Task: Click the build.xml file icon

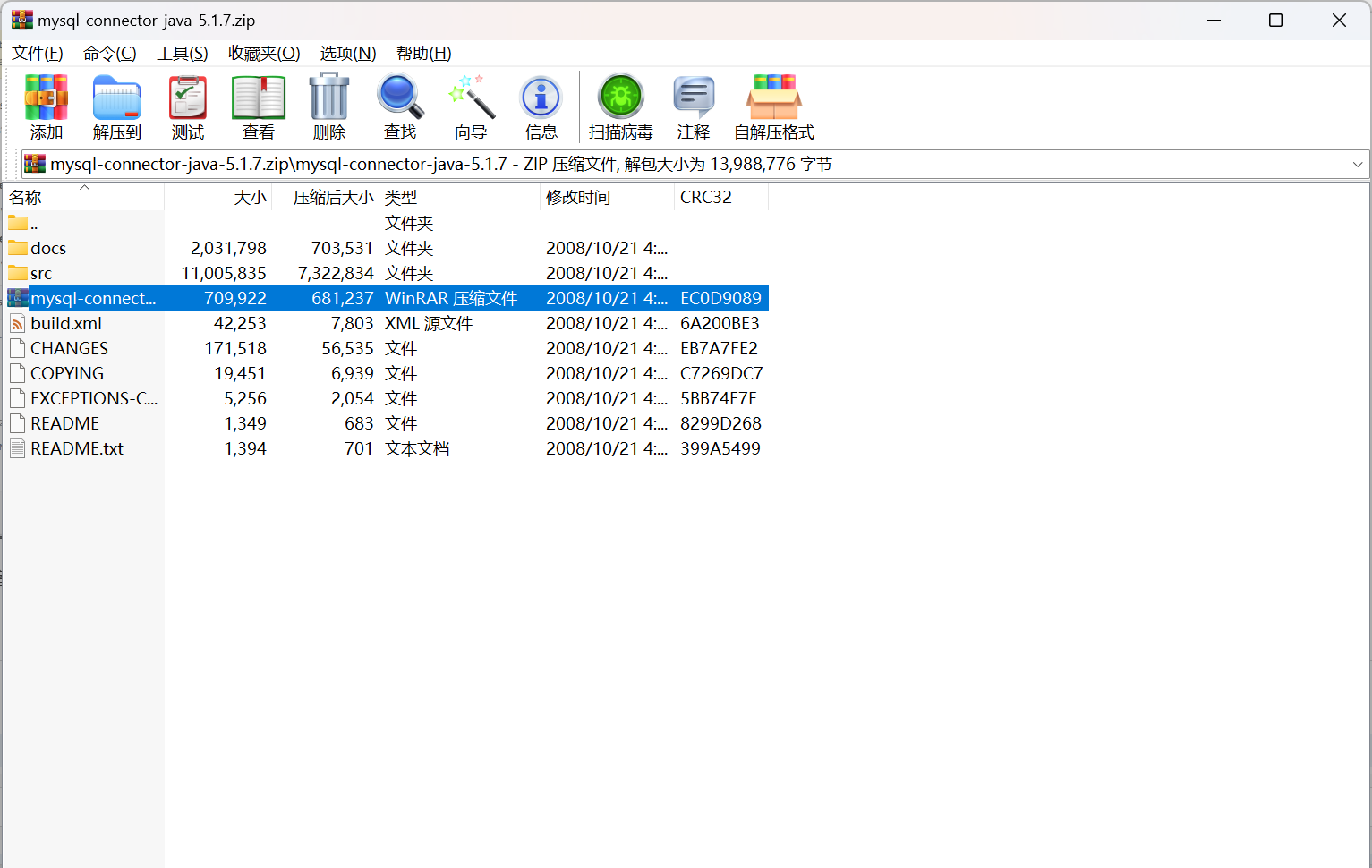Action: click(x=18, y=323)
